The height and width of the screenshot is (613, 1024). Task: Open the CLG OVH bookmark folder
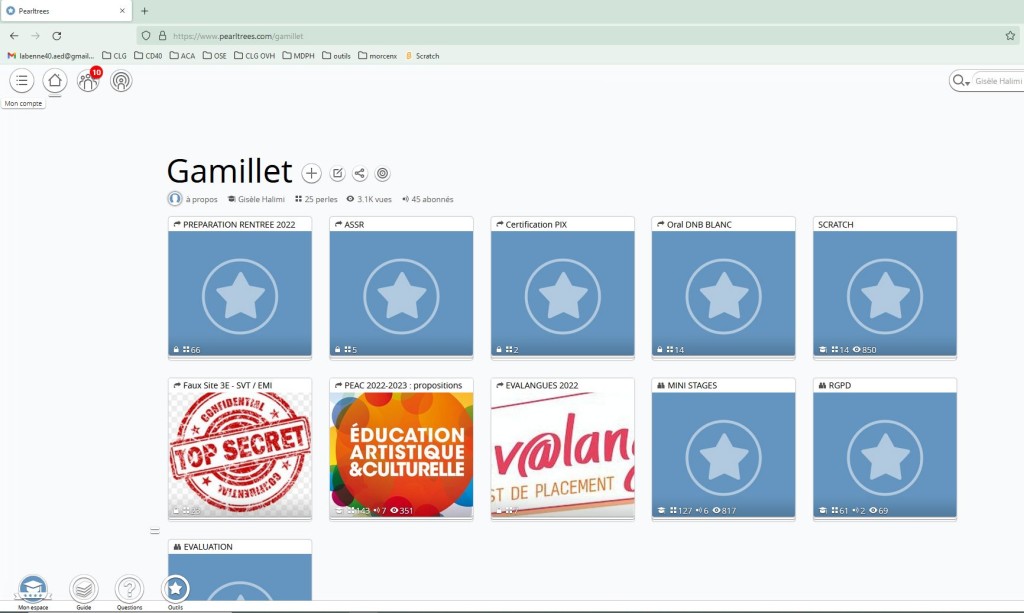255,56
